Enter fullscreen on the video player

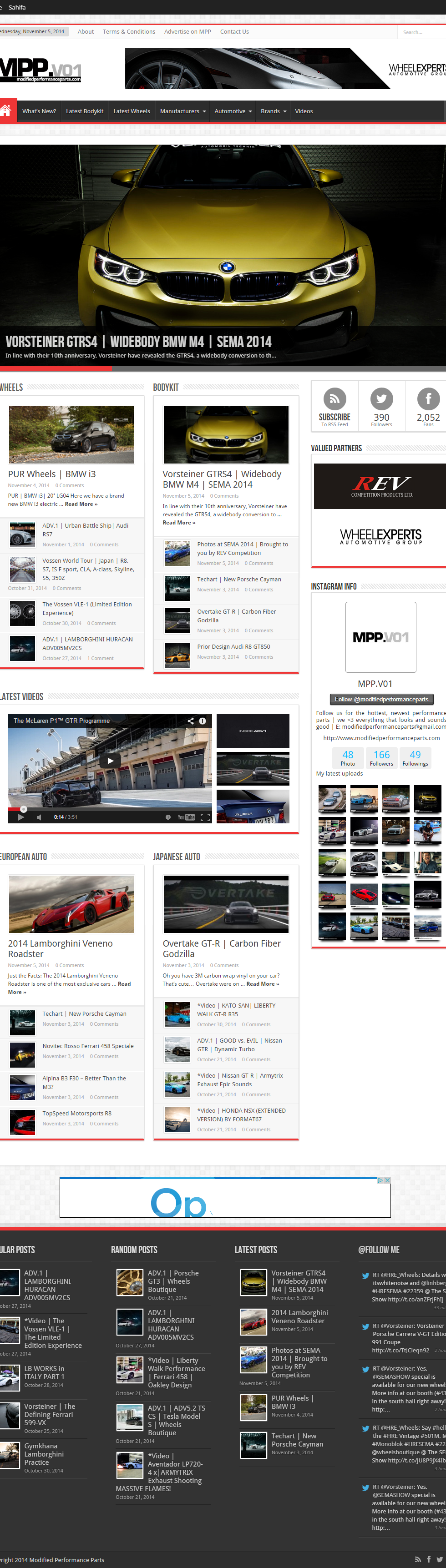(205, 817)
